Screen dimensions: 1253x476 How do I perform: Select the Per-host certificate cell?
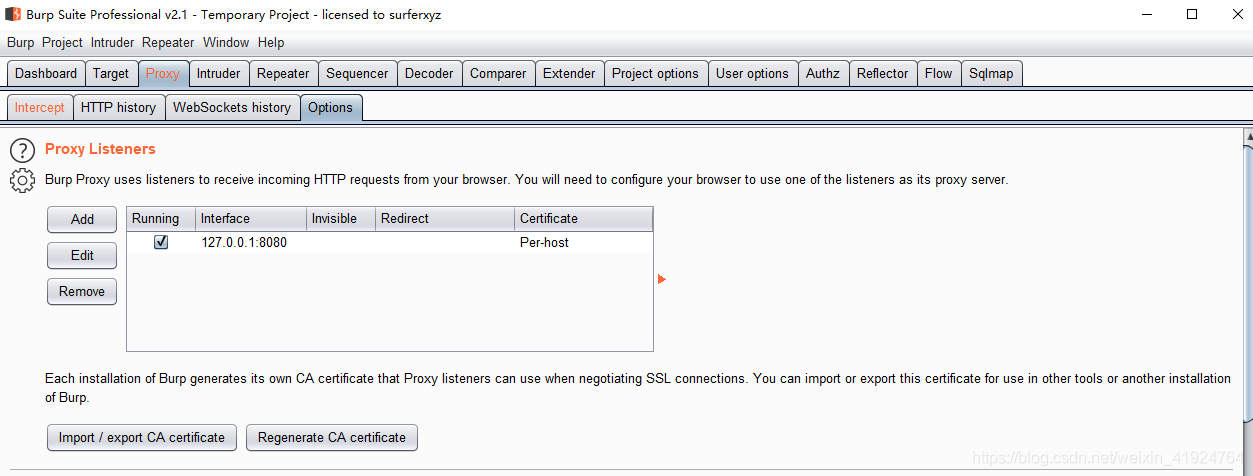pyautogui.click(x=584, y=242)
